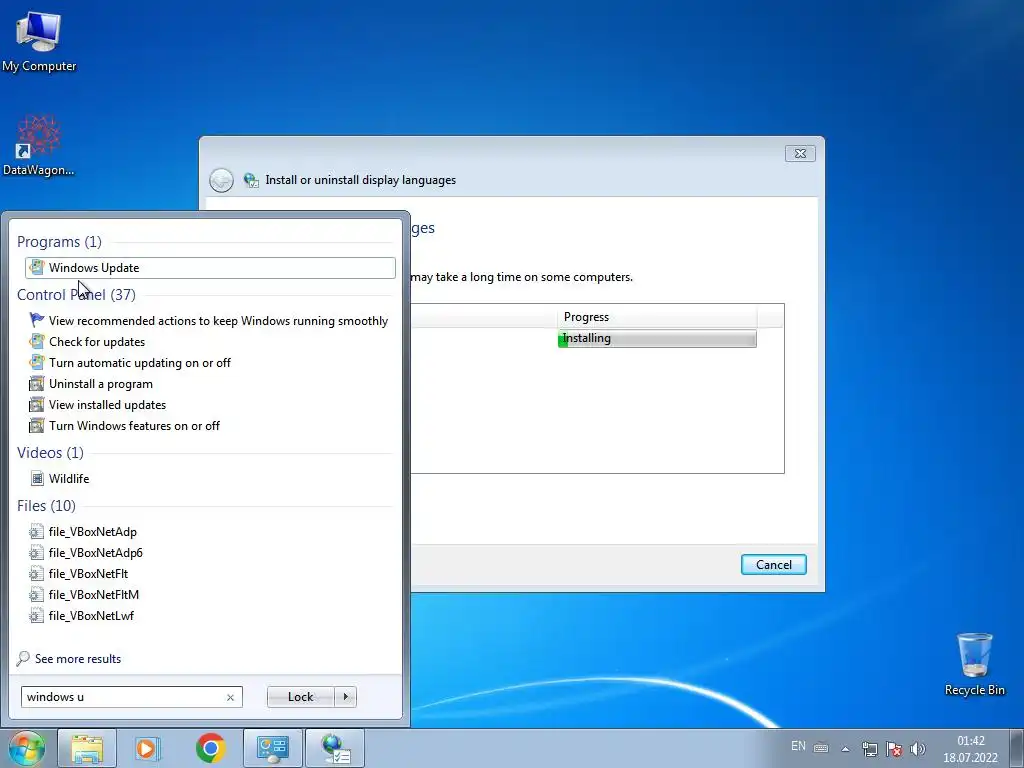
Task: Click the keyboard icon in system tray
Action: pos(821,748)
